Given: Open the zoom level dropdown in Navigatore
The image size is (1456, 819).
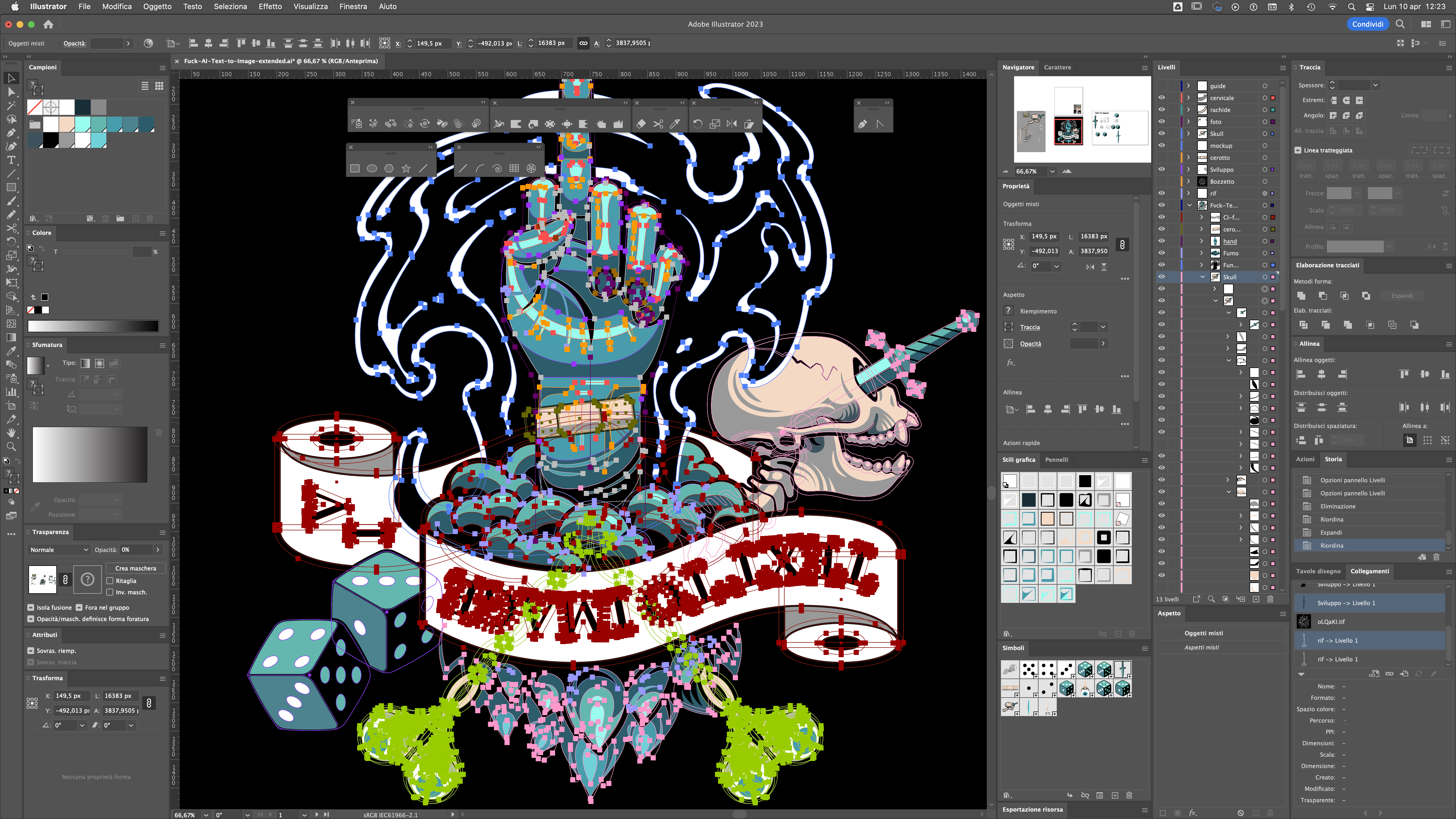Looking at the screenshot, I should (x=1052, y=171).
